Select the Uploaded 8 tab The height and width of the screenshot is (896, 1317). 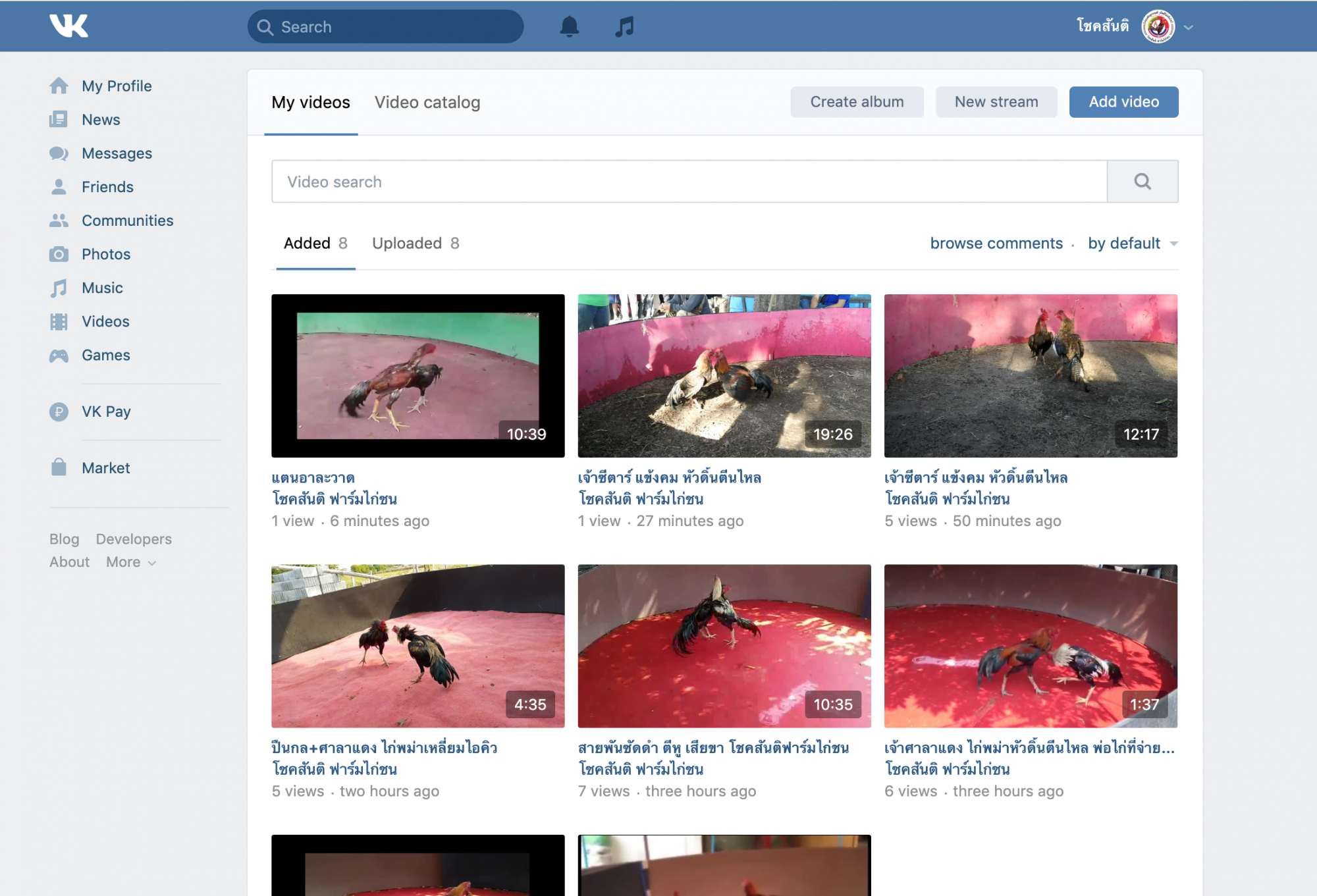click(416, 244)
